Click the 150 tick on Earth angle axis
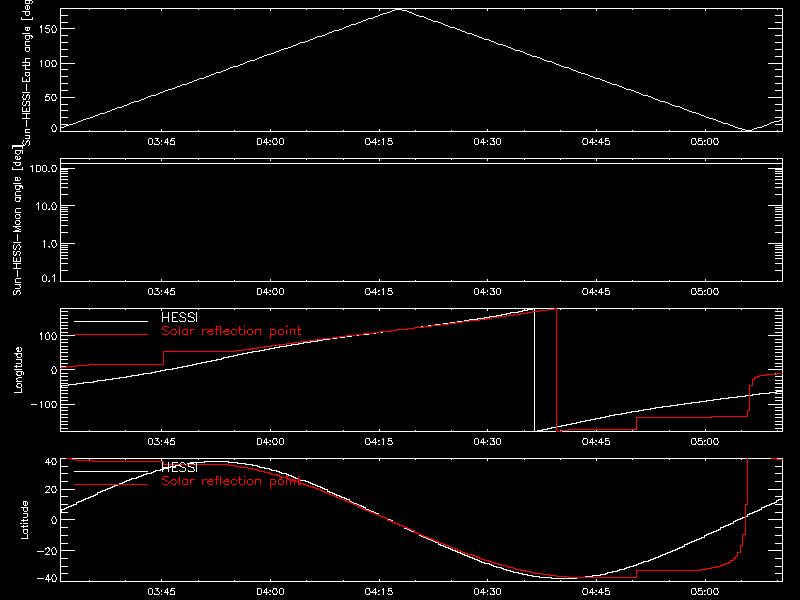The width and height of the screenshot is (800, 600). point(48,29)
